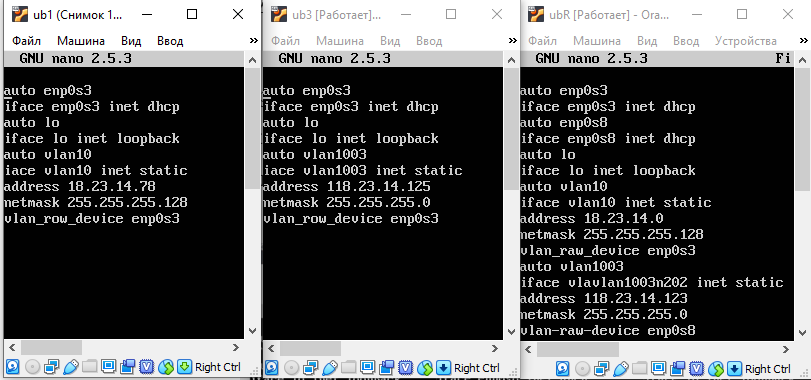Open Ввод menu in ubR window
This screenshot has width=811, height=380.
(686, 41)
